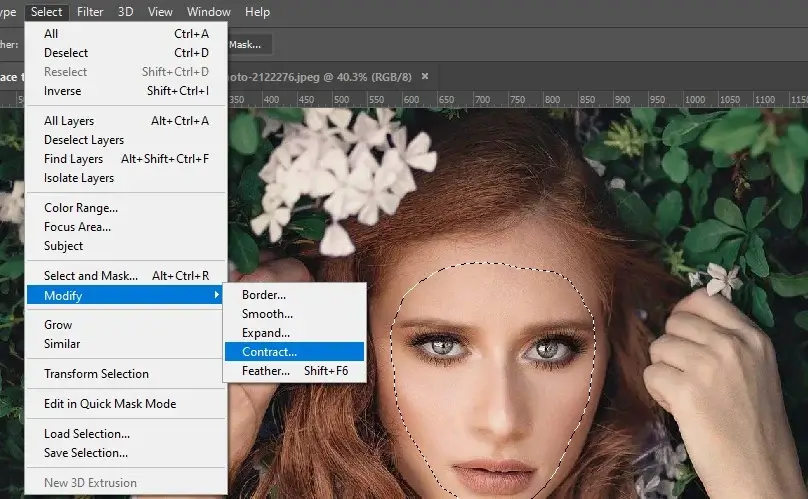Open the View menu
This screenshot has width=808, height=499.
click(160, 11)
